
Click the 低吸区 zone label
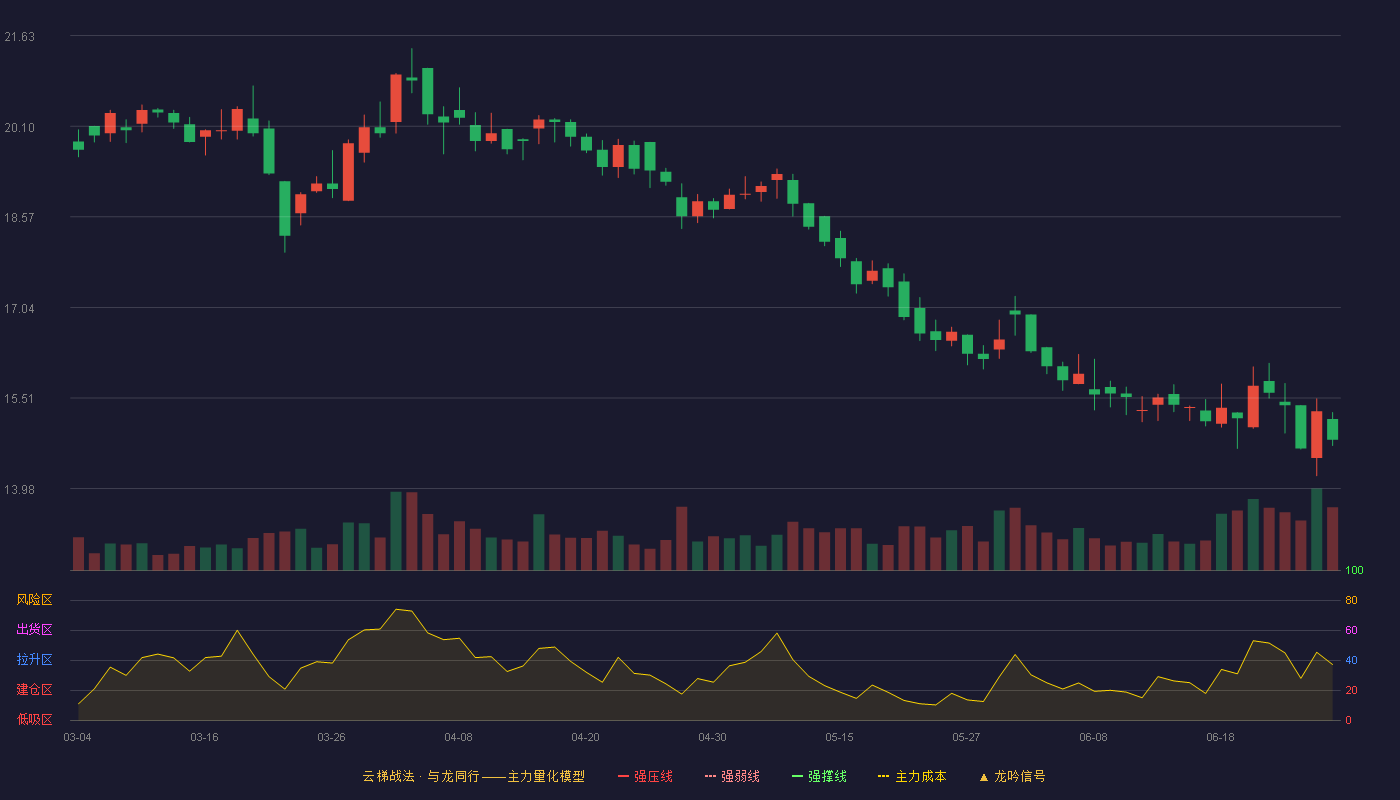pos(34,719)
